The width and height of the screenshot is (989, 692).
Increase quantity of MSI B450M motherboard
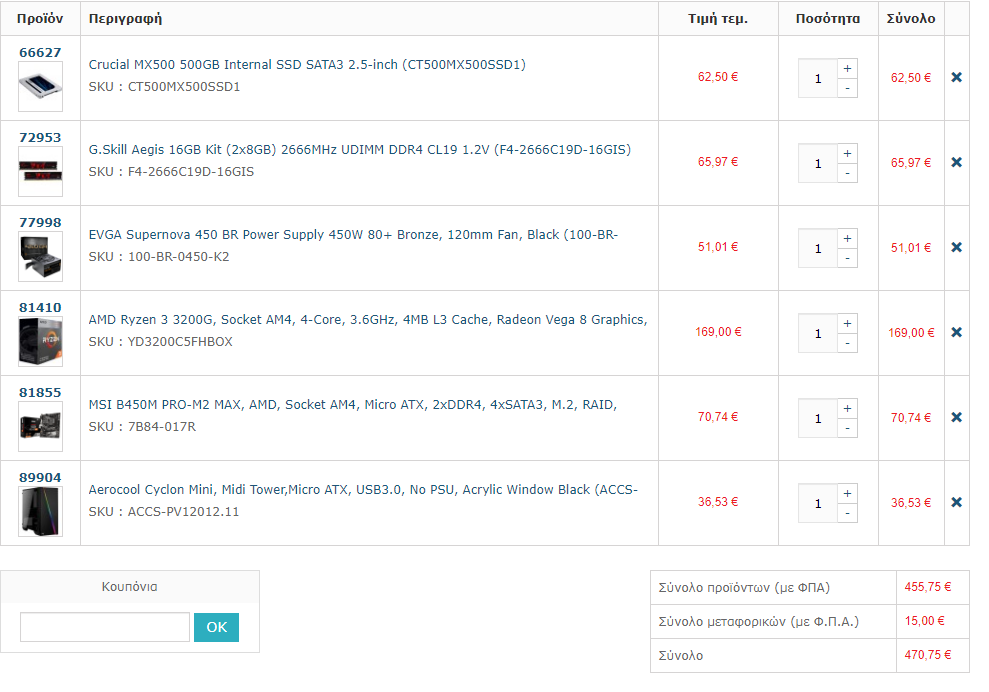pyautogui.click(x=847, y=408)
